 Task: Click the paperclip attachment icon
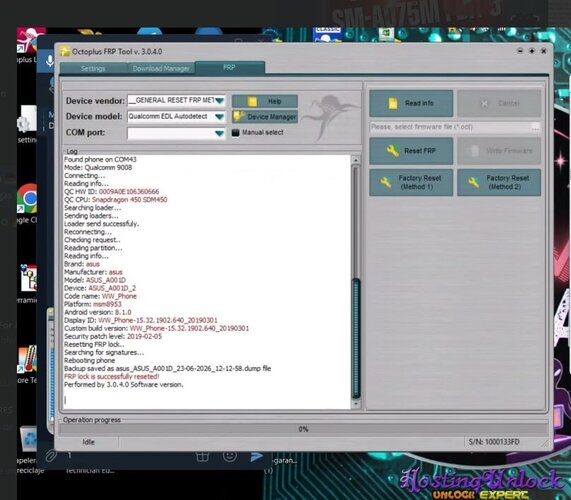(51, 456)
